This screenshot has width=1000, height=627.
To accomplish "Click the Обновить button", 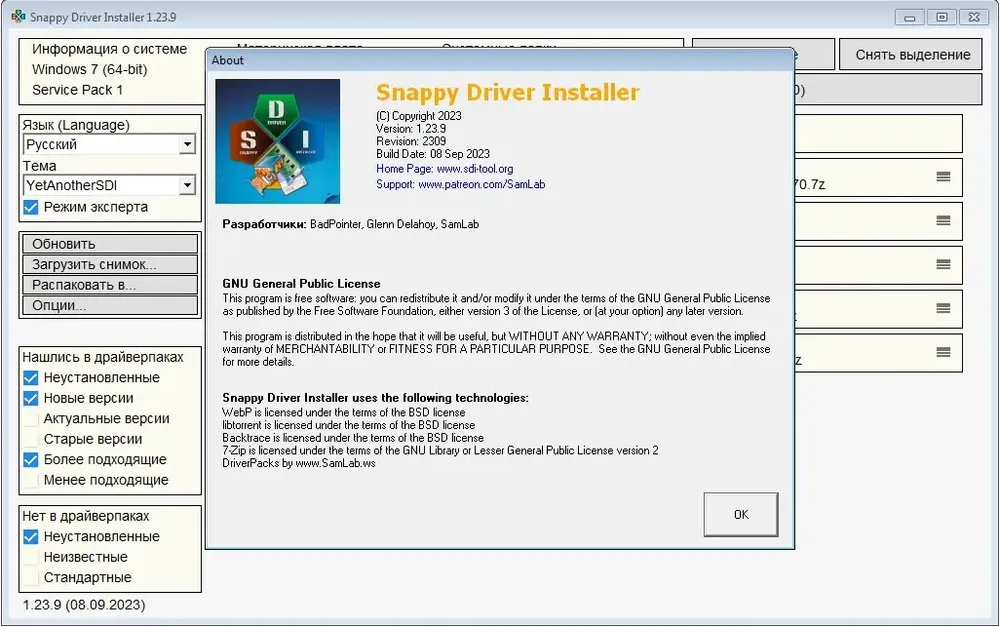I will 110,244.
